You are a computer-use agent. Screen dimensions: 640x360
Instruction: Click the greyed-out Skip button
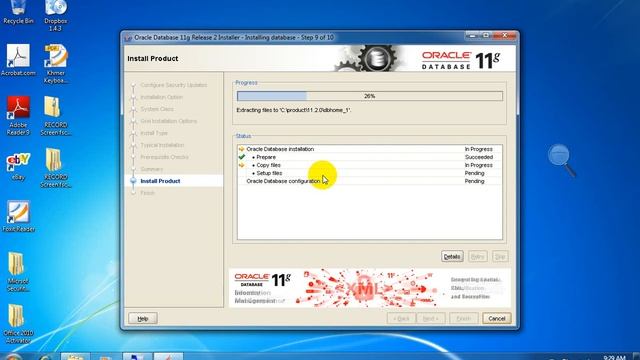tap(500, 256)
